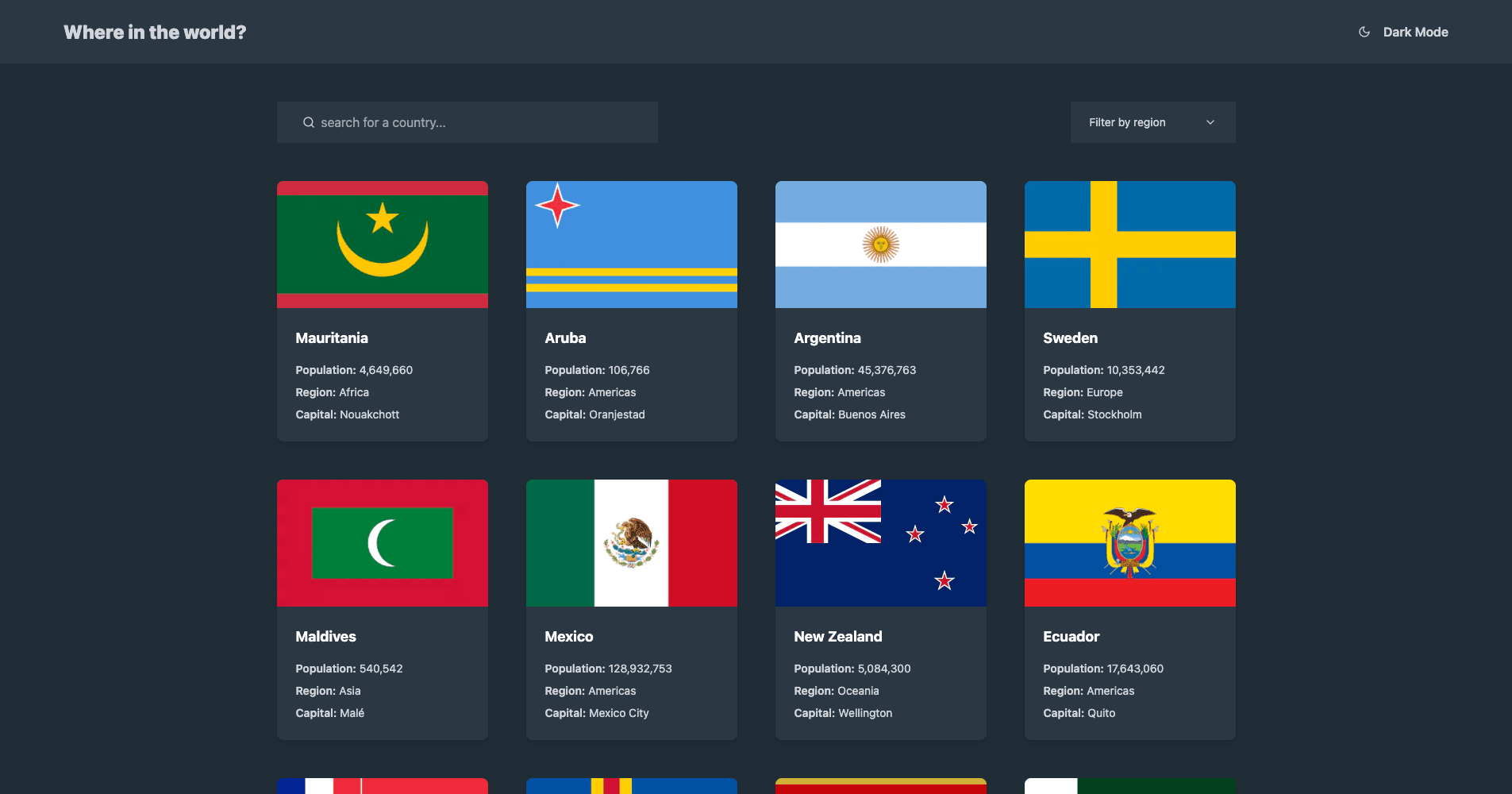Open the Maldives flag image
Screen dimensions: 1512x794
tap(383, 543)
